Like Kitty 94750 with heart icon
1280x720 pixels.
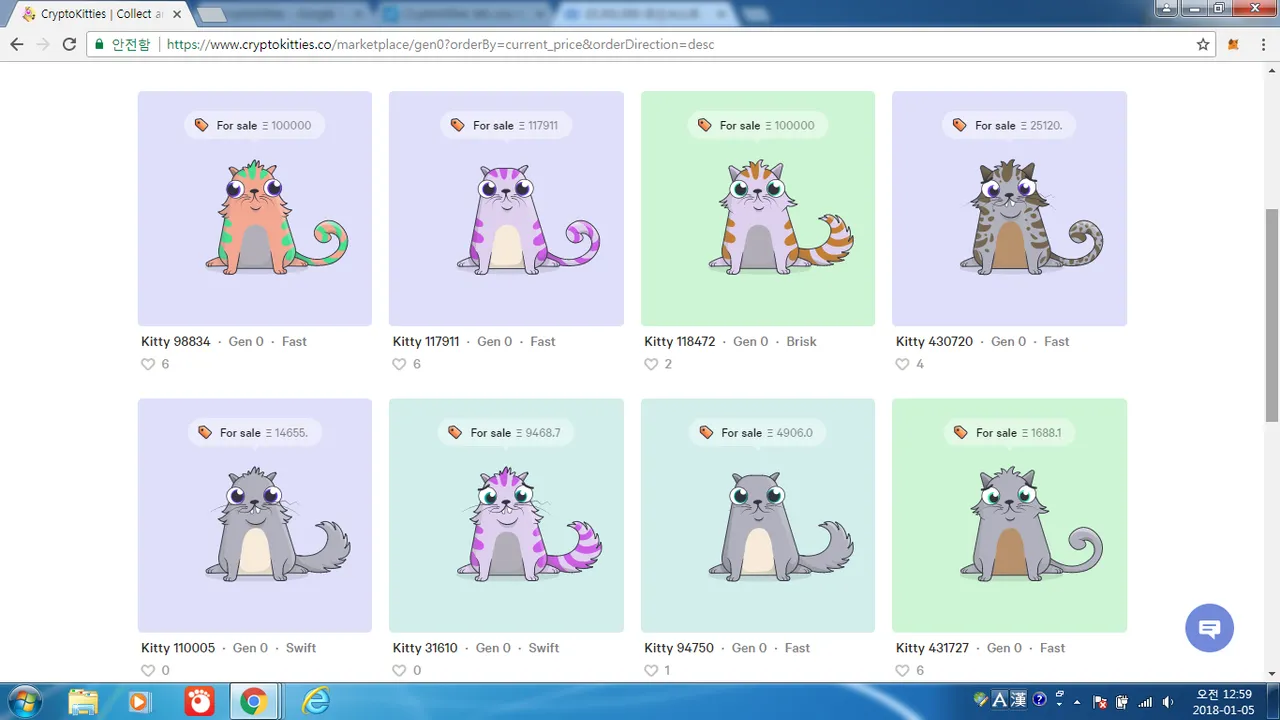651,671
